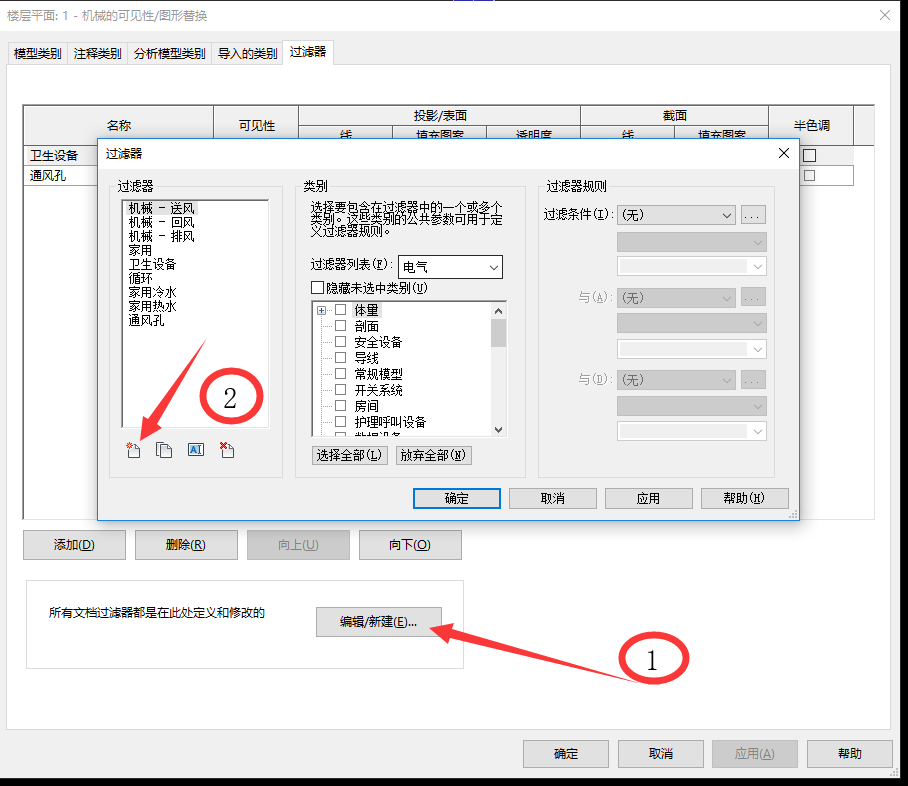Screen dimensions: 908x786
Task: Toggle halftone checkbox in 通风孔 row
Action: 810,176
